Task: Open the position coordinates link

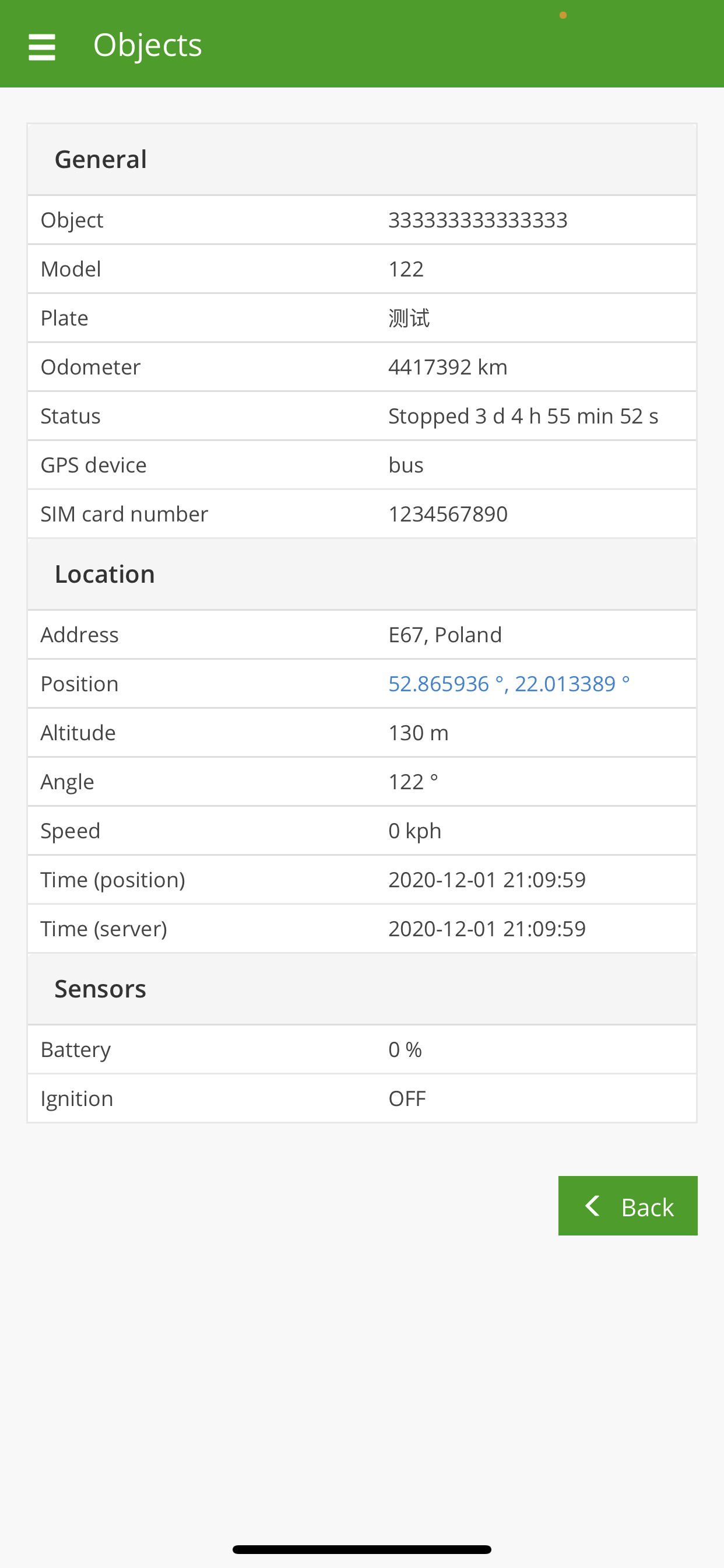Action: coord(509,684)
